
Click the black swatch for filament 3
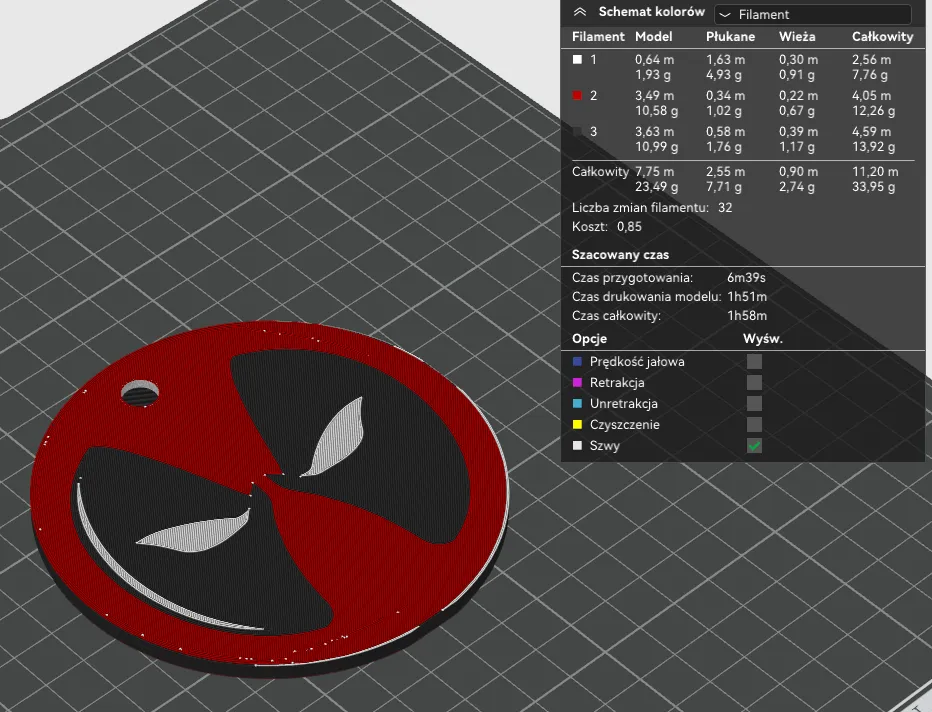pyautogui.click(x=577, y=132)
